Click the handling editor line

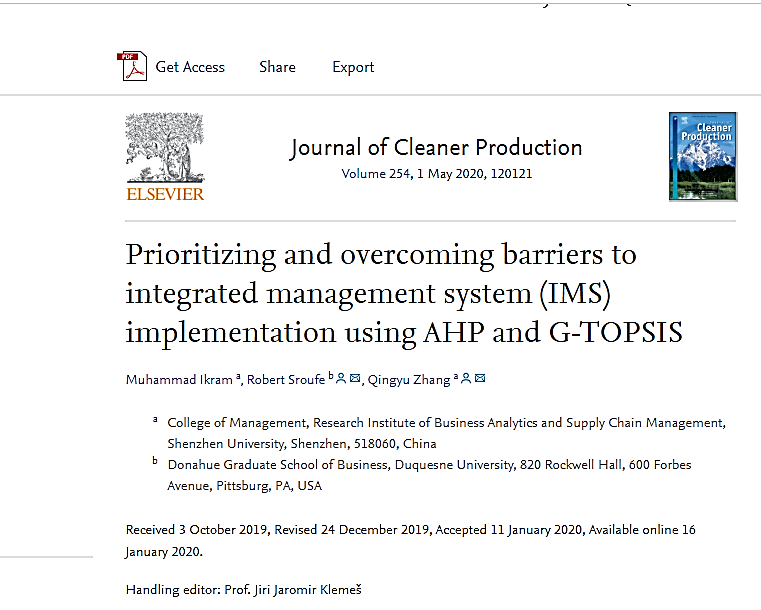[x=243, y=590]
